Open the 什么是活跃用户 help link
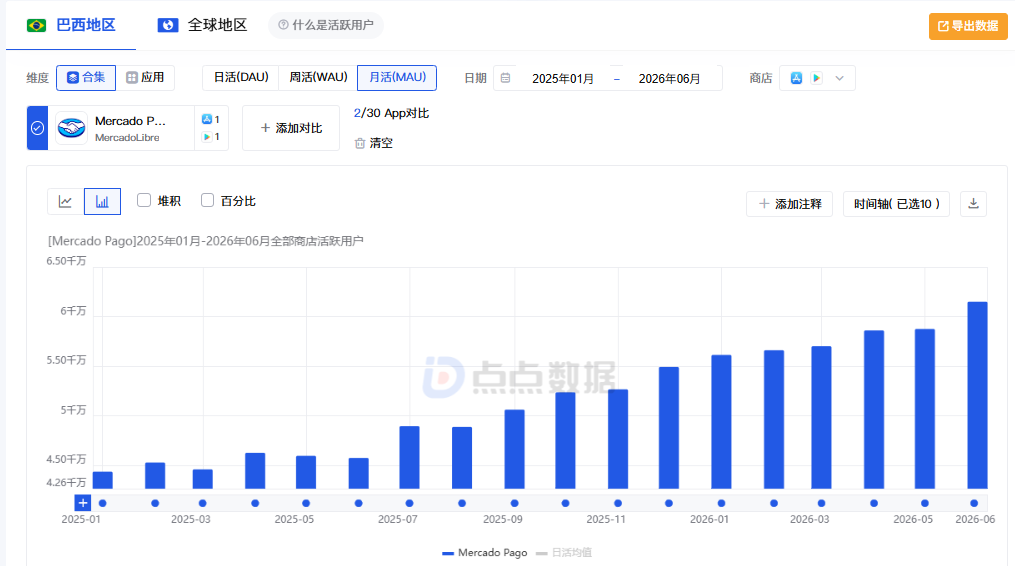Screen dimensions: 1015x566 (326, 25)
